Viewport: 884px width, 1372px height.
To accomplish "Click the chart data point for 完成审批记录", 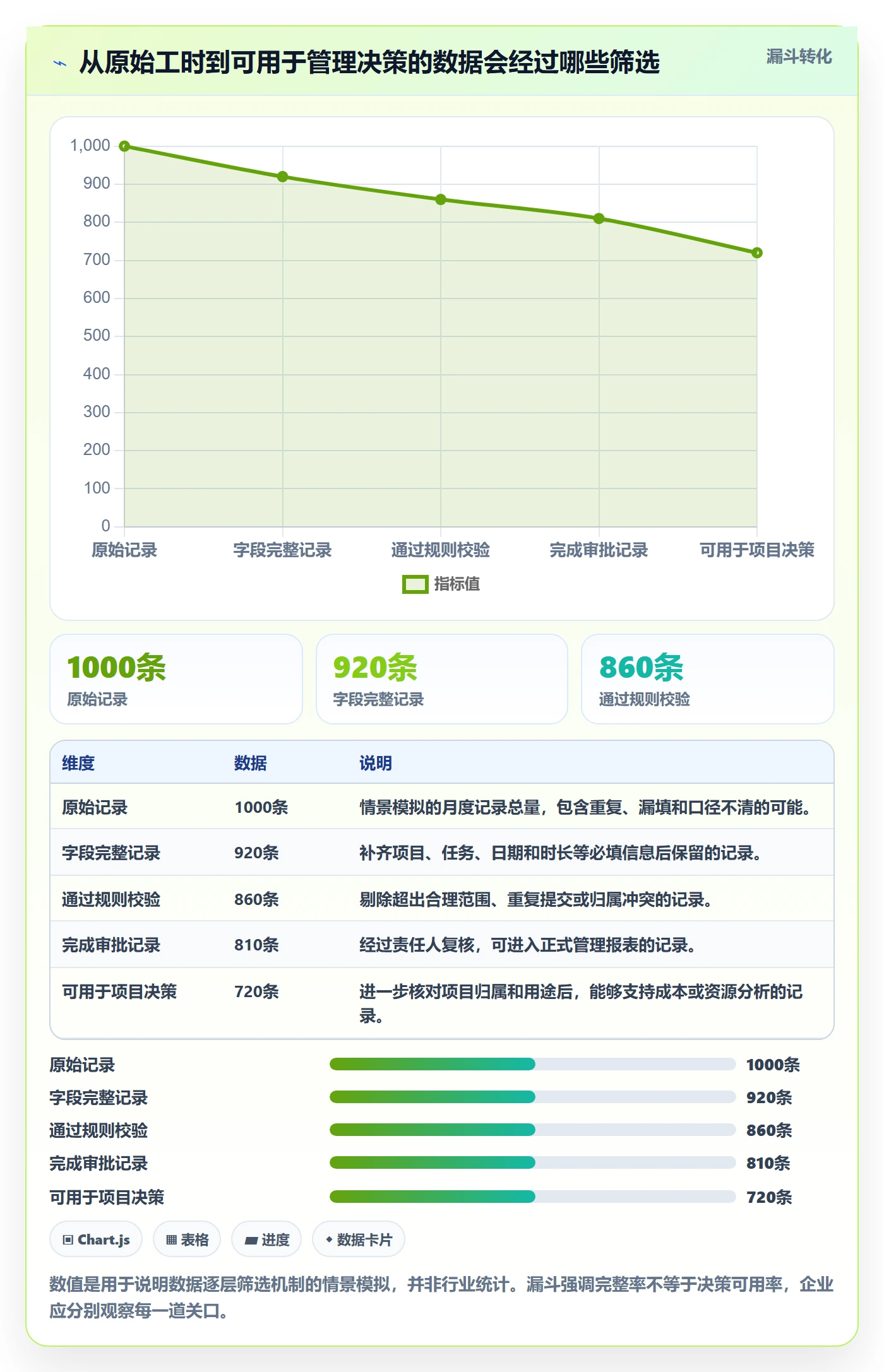I will (599, 218).
